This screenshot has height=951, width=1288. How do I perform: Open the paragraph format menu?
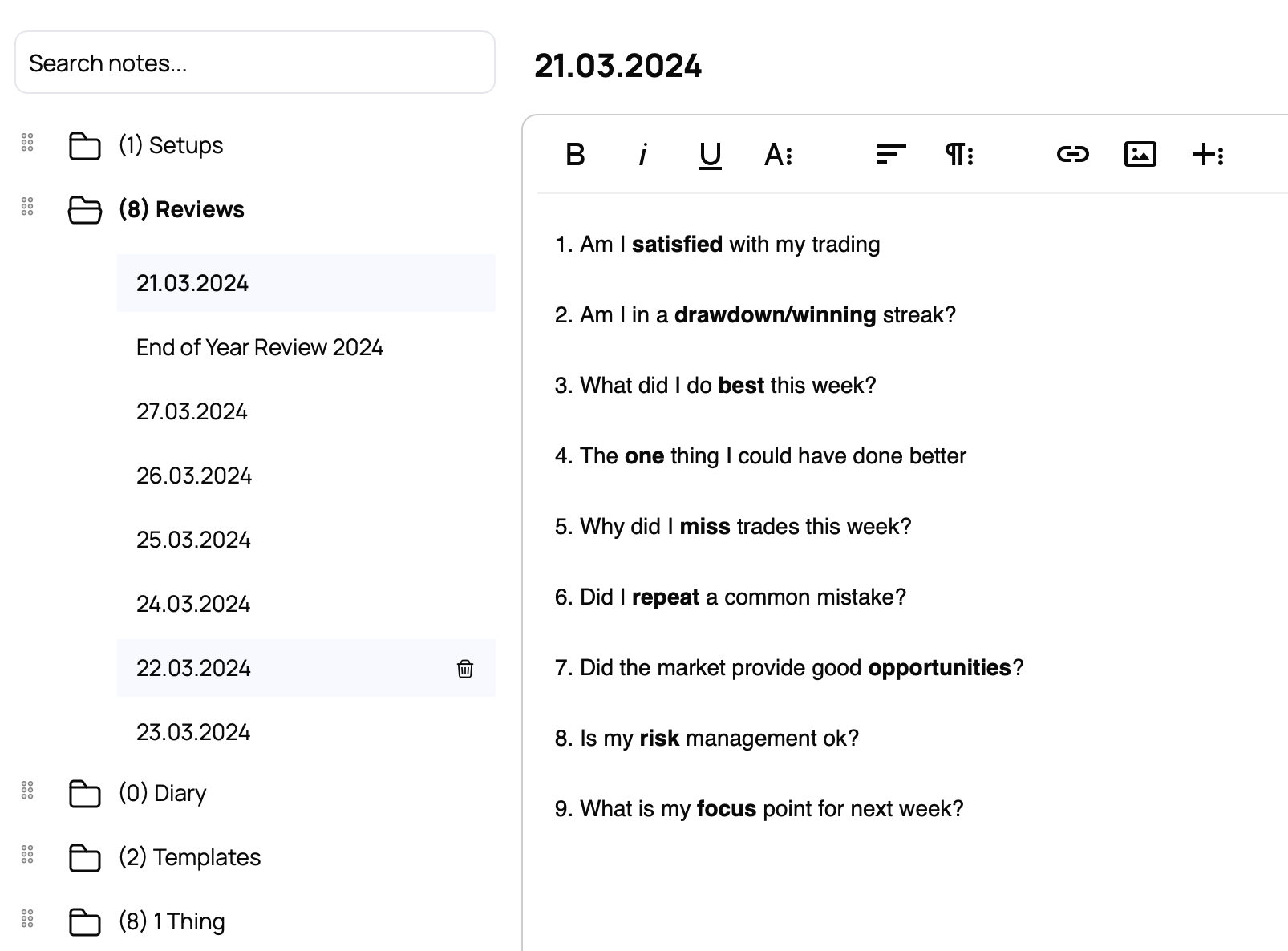click(959, 154)
